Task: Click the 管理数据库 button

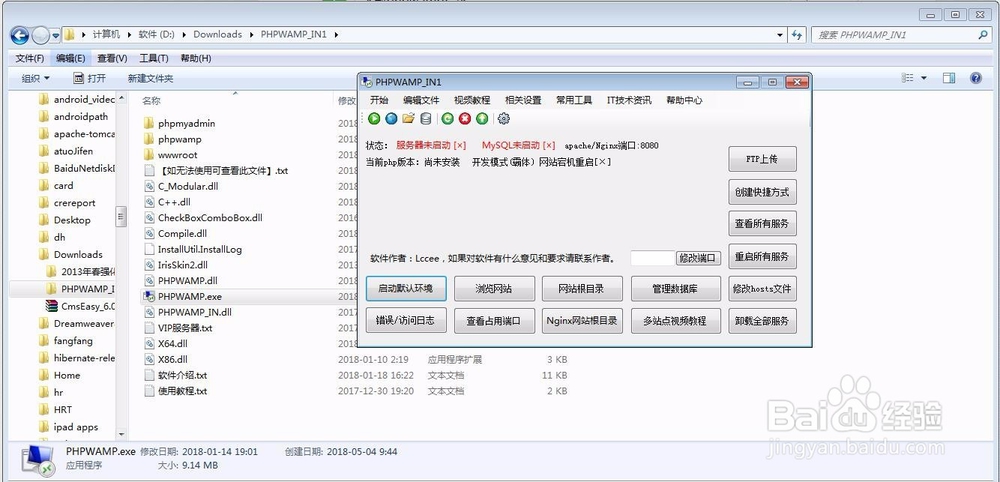Action: (676, 289)
